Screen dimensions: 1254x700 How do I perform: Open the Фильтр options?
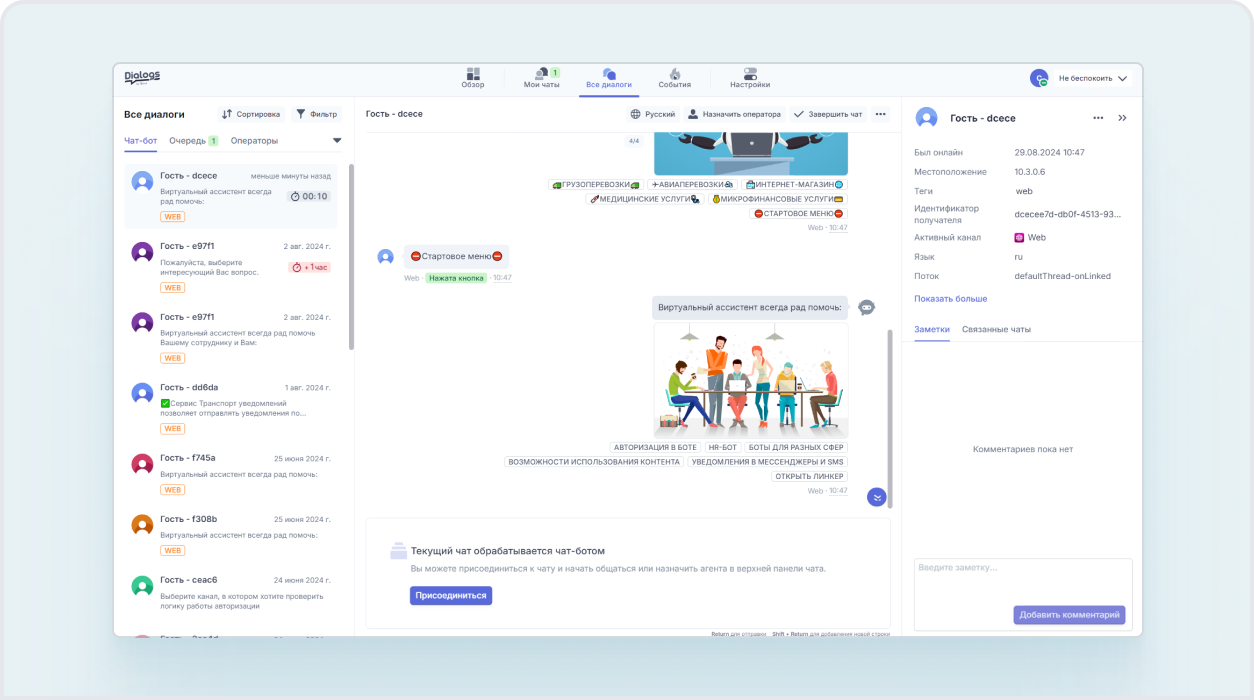coord(316,114)
